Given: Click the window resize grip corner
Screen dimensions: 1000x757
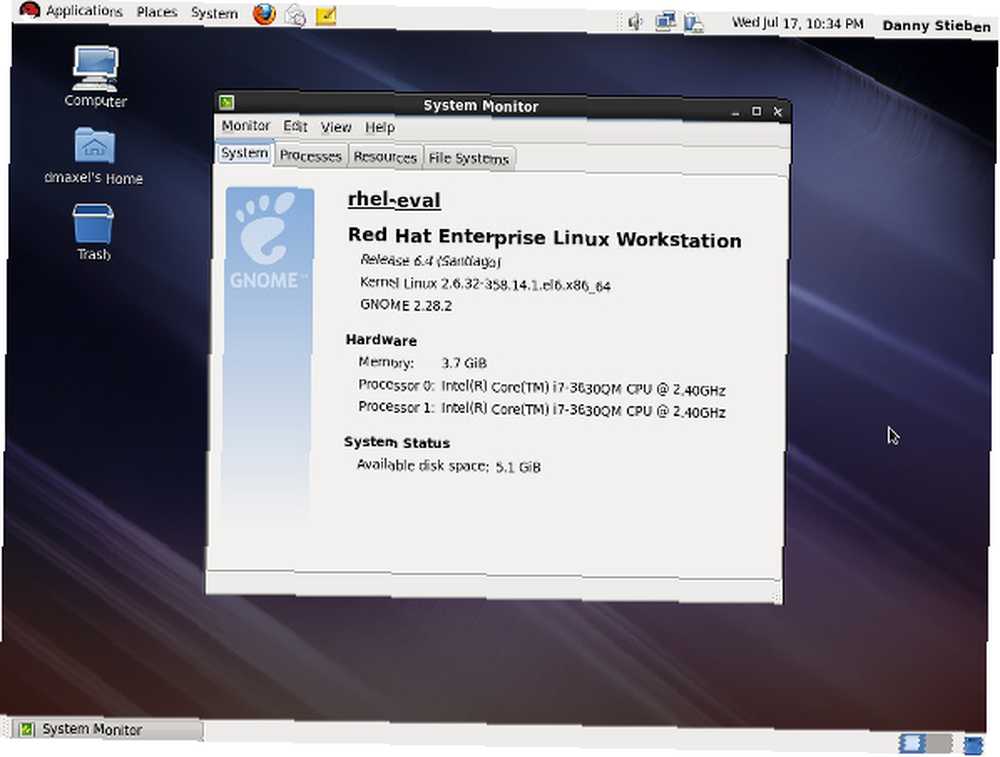Looking at the screenshot, I should [x=776, y=597].
